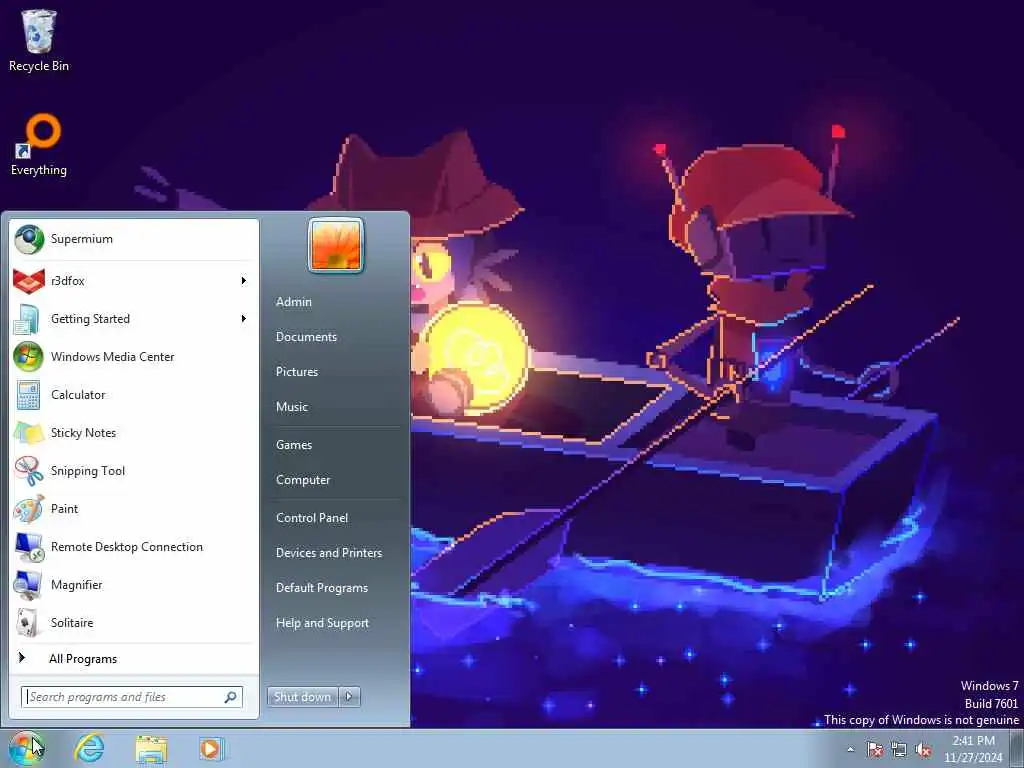The image size is (1024, 768).
Task: Show hidden tray icons arrow
Action: click(851, 750)
